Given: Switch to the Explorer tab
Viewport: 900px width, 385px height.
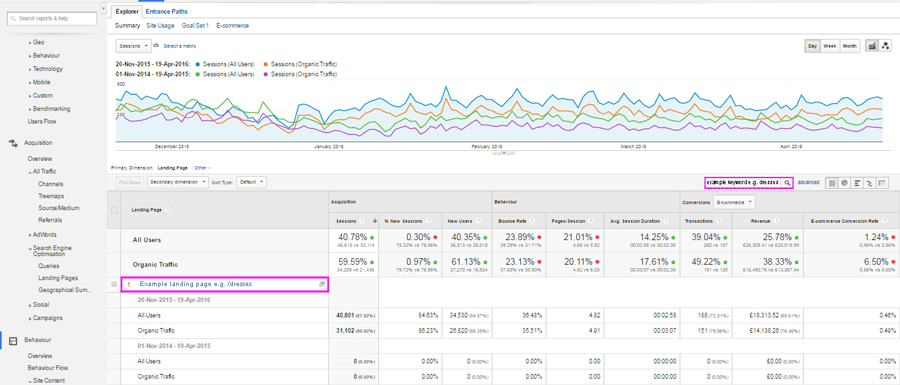Looking at the screenshot, I should click(x=126, y=11).
